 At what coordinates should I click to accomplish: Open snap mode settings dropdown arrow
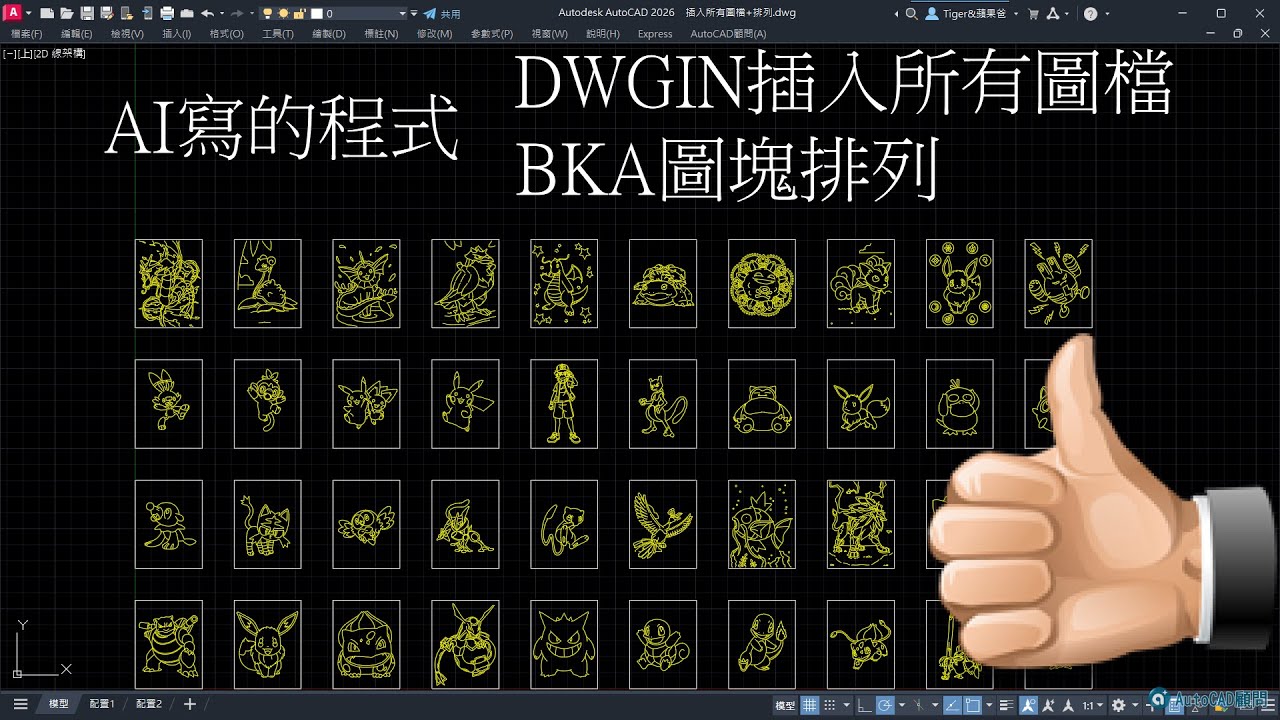pos(846,706)
